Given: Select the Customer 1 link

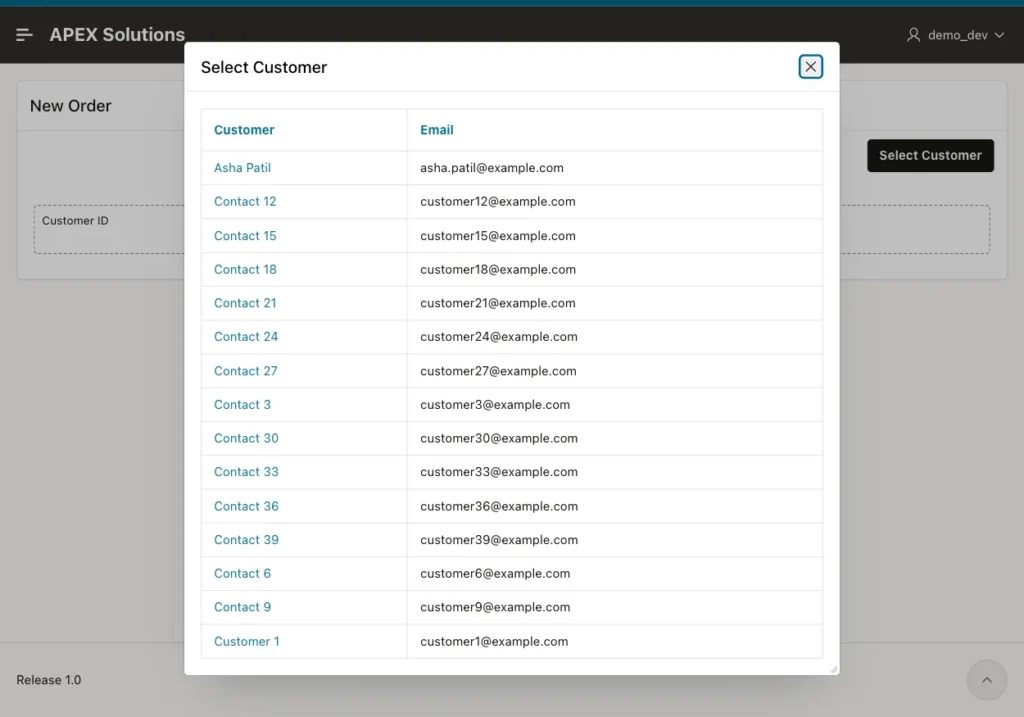Looking at the screenshot, I should (246, 641).
